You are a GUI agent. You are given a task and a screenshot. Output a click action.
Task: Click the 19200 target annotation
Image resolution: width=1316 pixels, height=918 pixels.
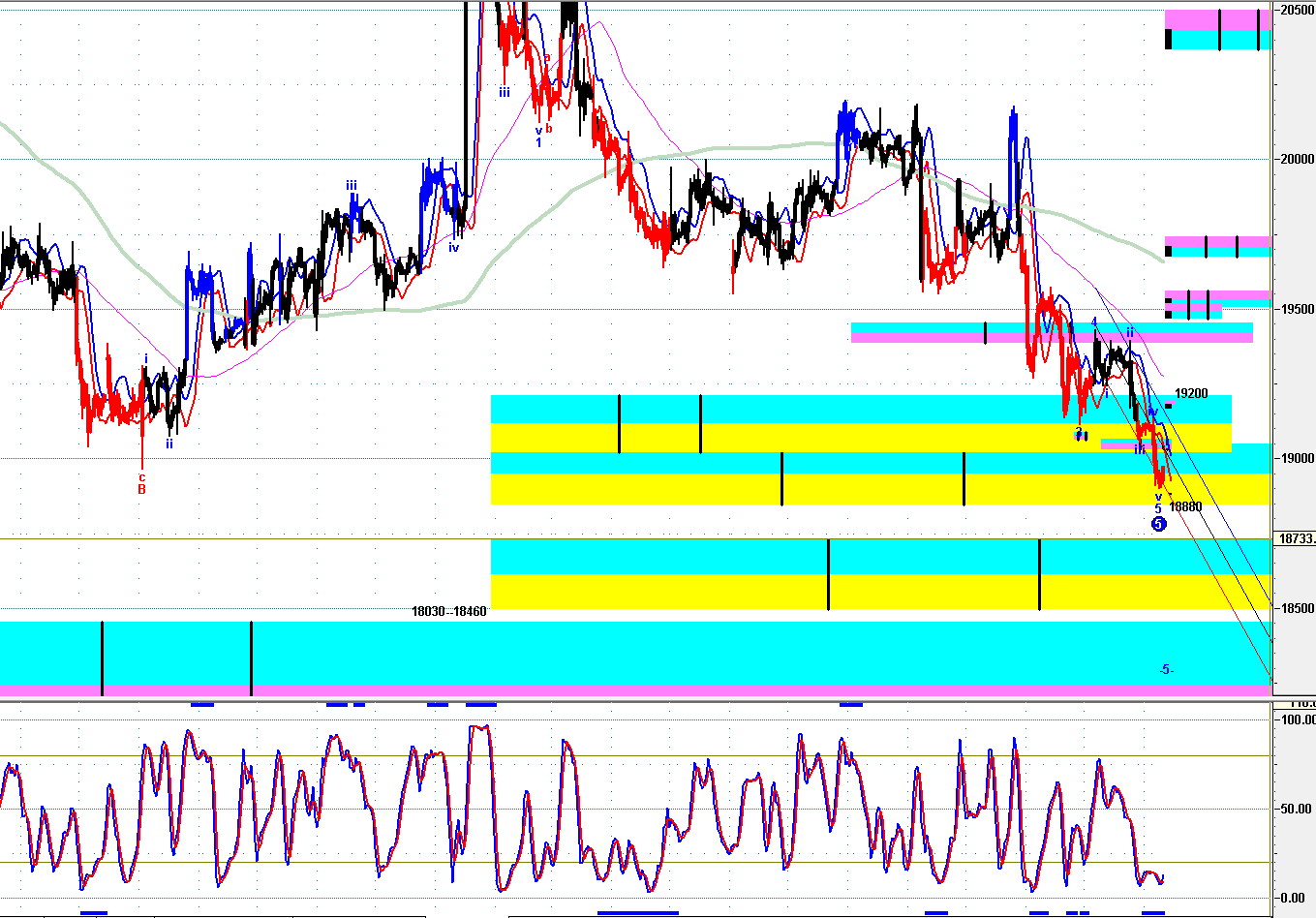1191,393
